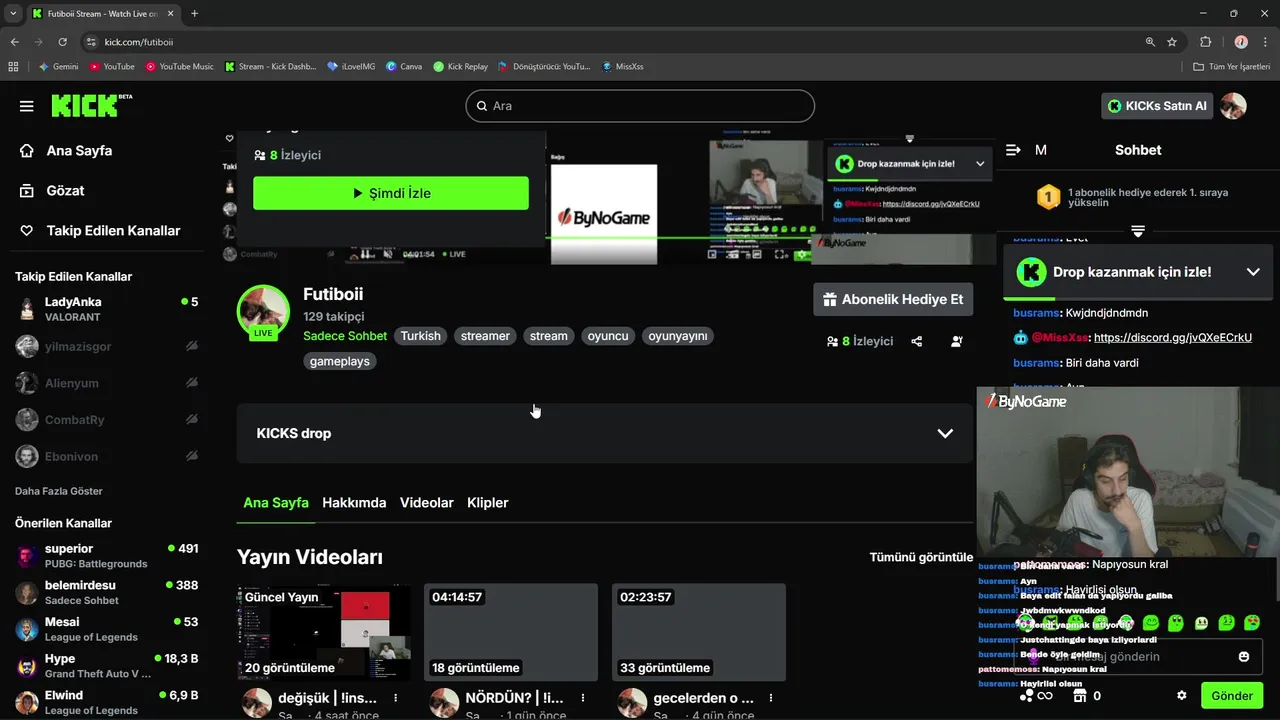Open the iLoveIMG bookmark

click(351, 66)
